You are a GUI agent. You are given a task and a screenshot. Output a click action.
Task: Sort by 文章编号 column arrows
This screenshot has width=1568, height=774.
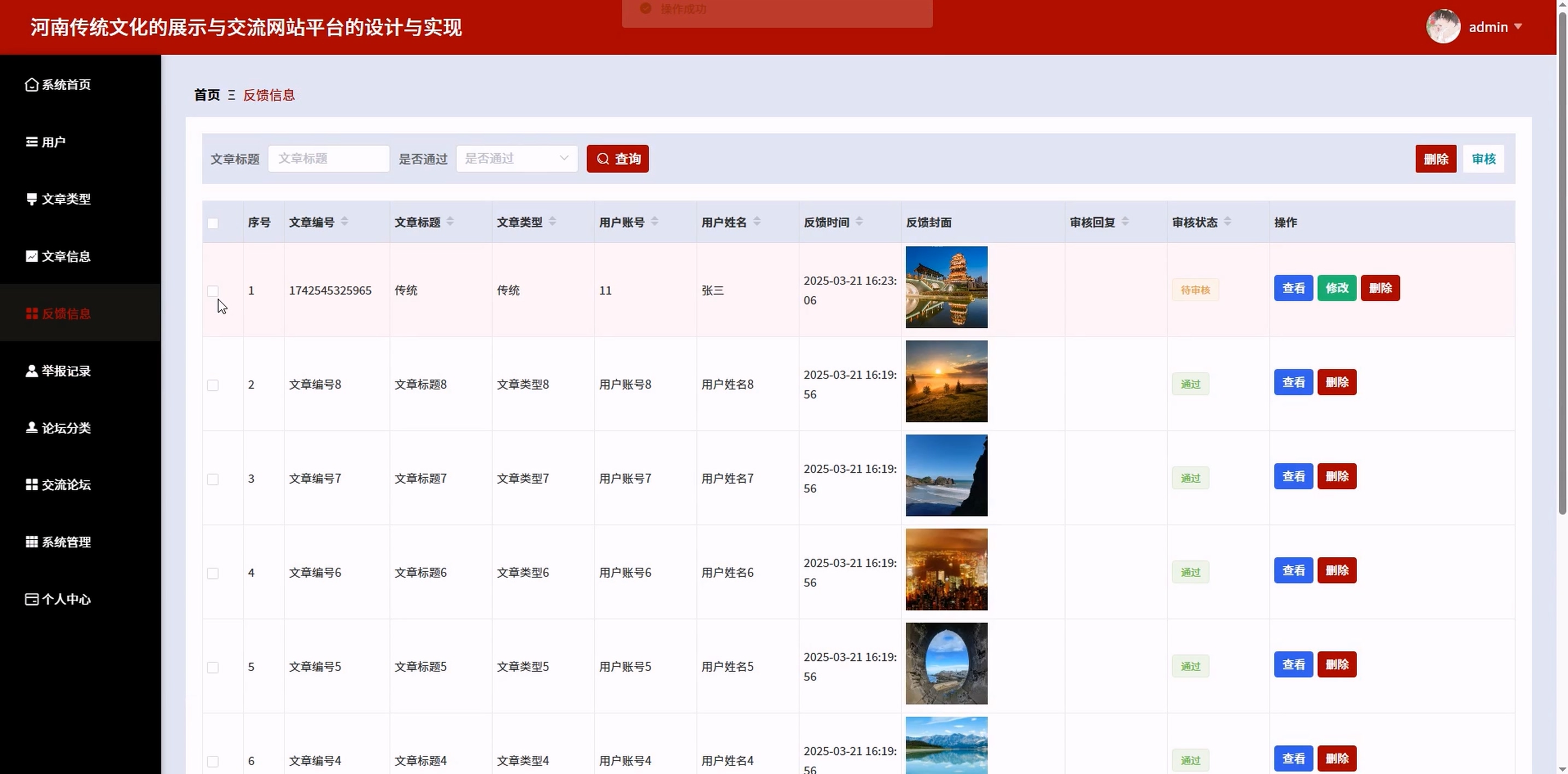click(344, 221)
